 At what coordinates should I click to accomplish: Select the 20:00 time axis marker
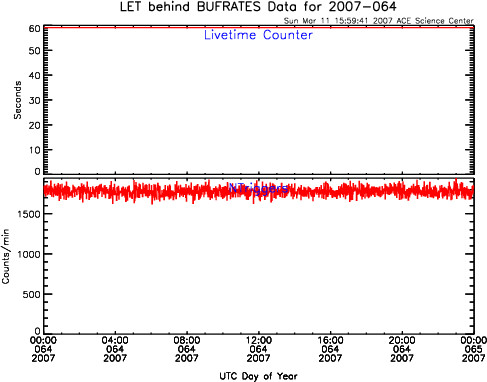pyautogui.click(x=402, y=349)
